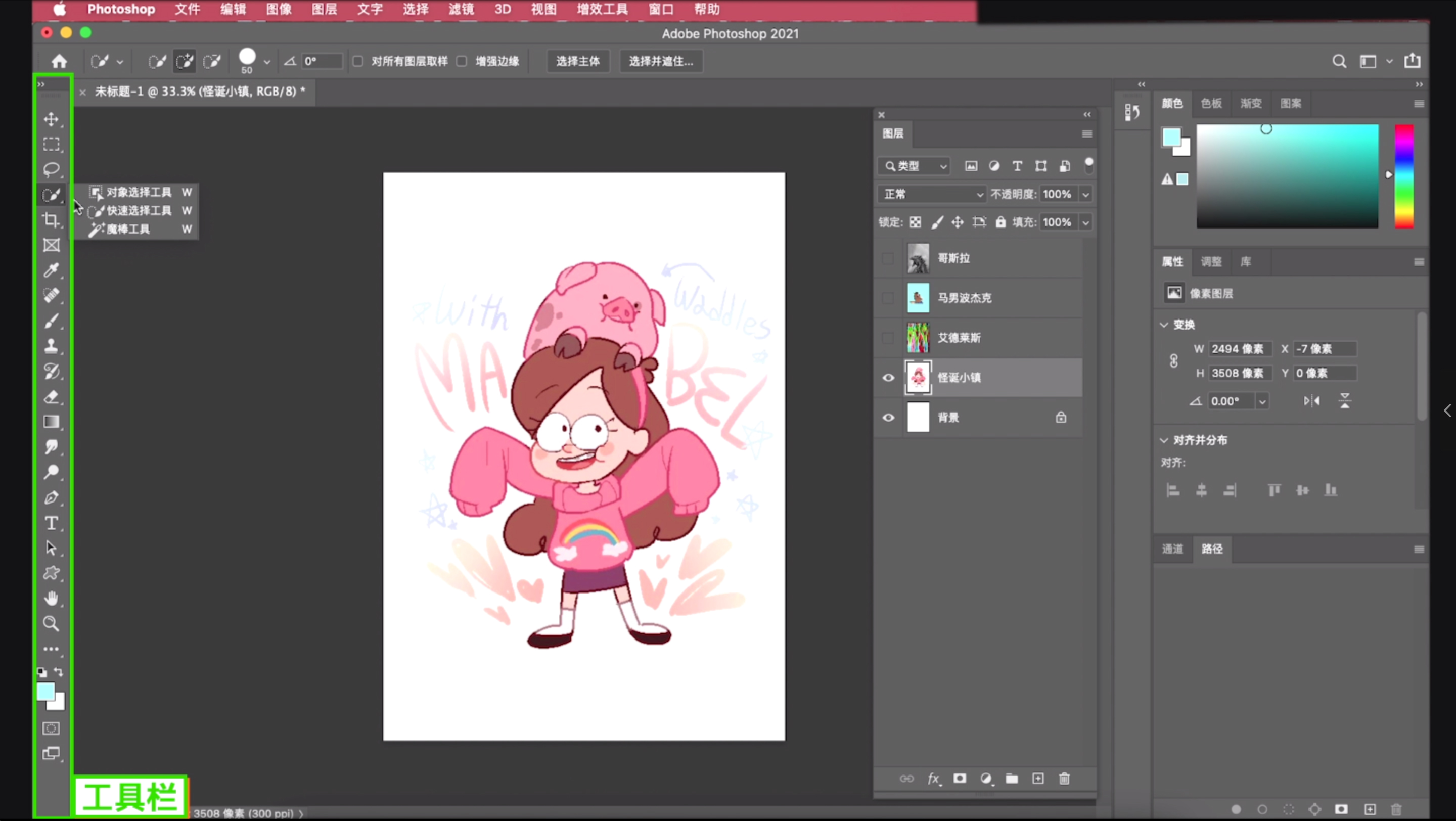Hide the 怪诞小镇 layer

click(888, 378)
